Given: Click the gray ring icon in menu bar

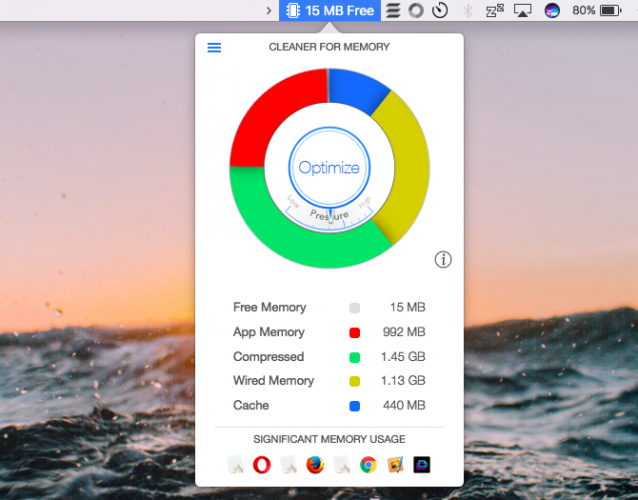Looking at the screenshot, I should pyautogui.click(x=416, y=11).
